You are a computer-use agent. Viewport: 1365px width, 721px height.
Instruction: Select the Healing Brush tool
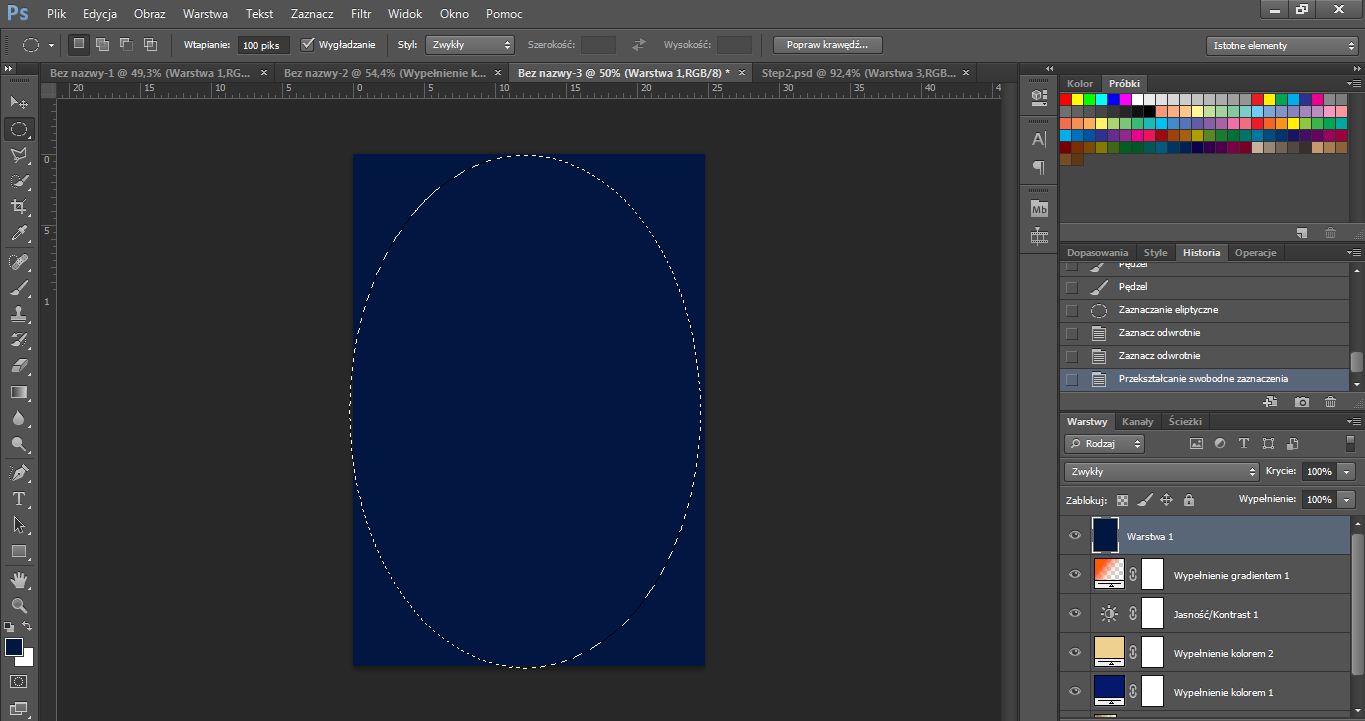19,262
